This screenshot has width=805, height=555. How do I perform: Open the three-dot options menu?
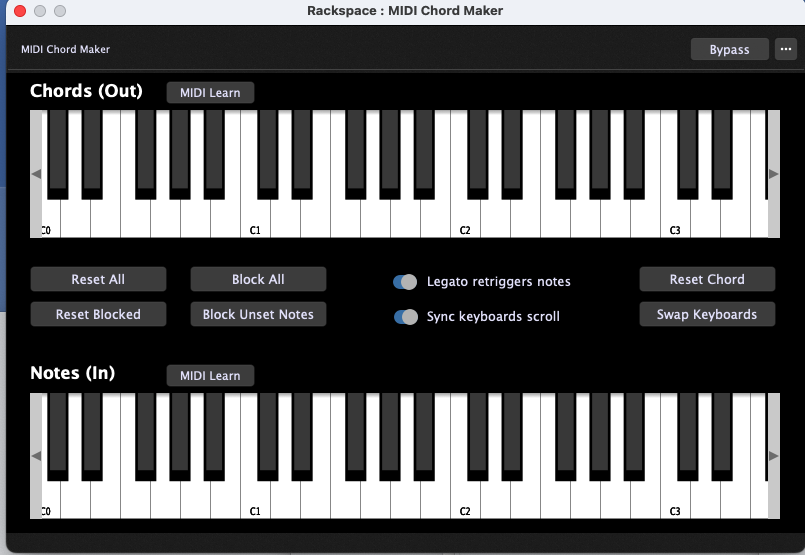click(785, 49)
